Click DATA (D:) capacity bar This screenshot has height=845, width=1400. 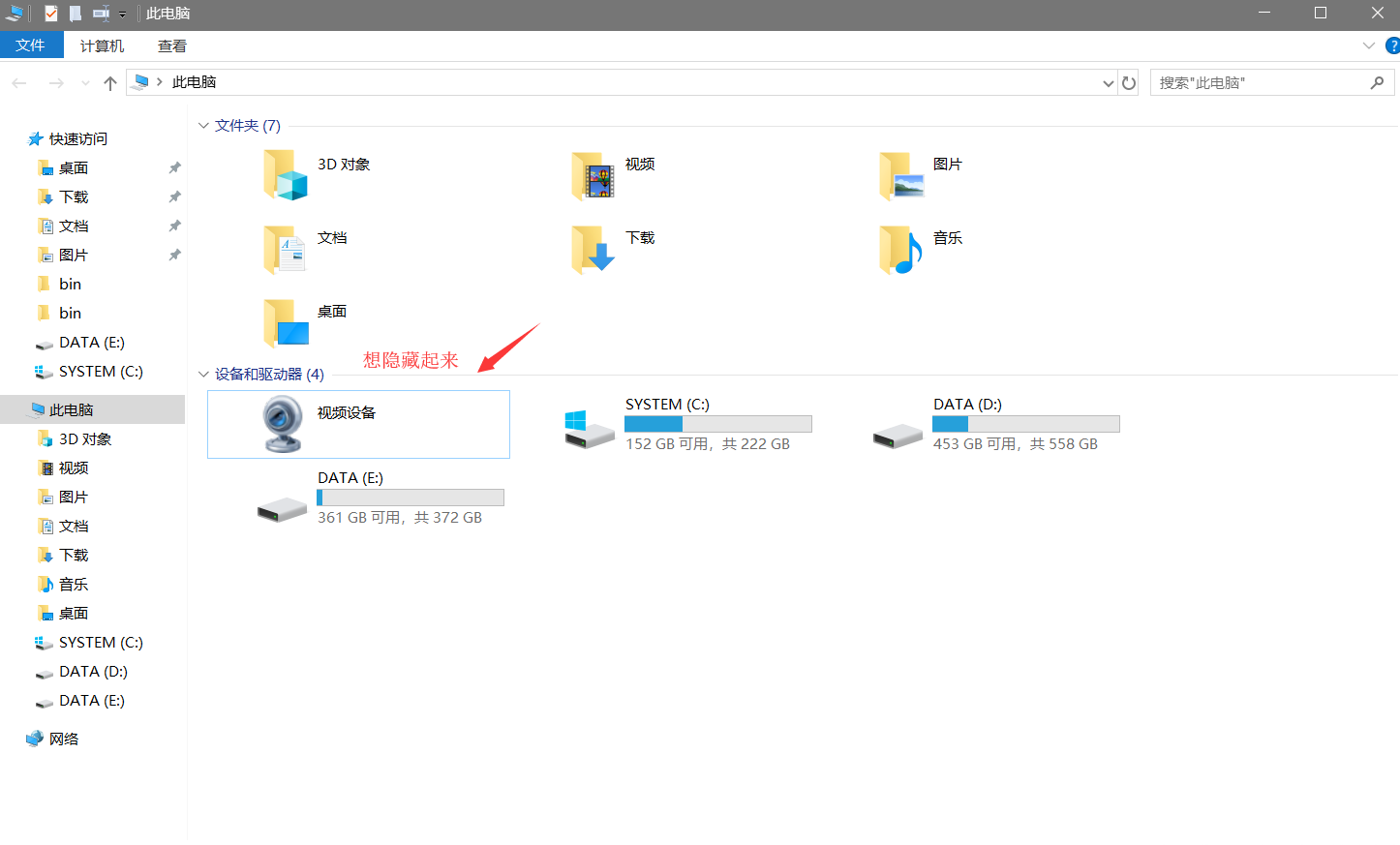coord(1026,424)
